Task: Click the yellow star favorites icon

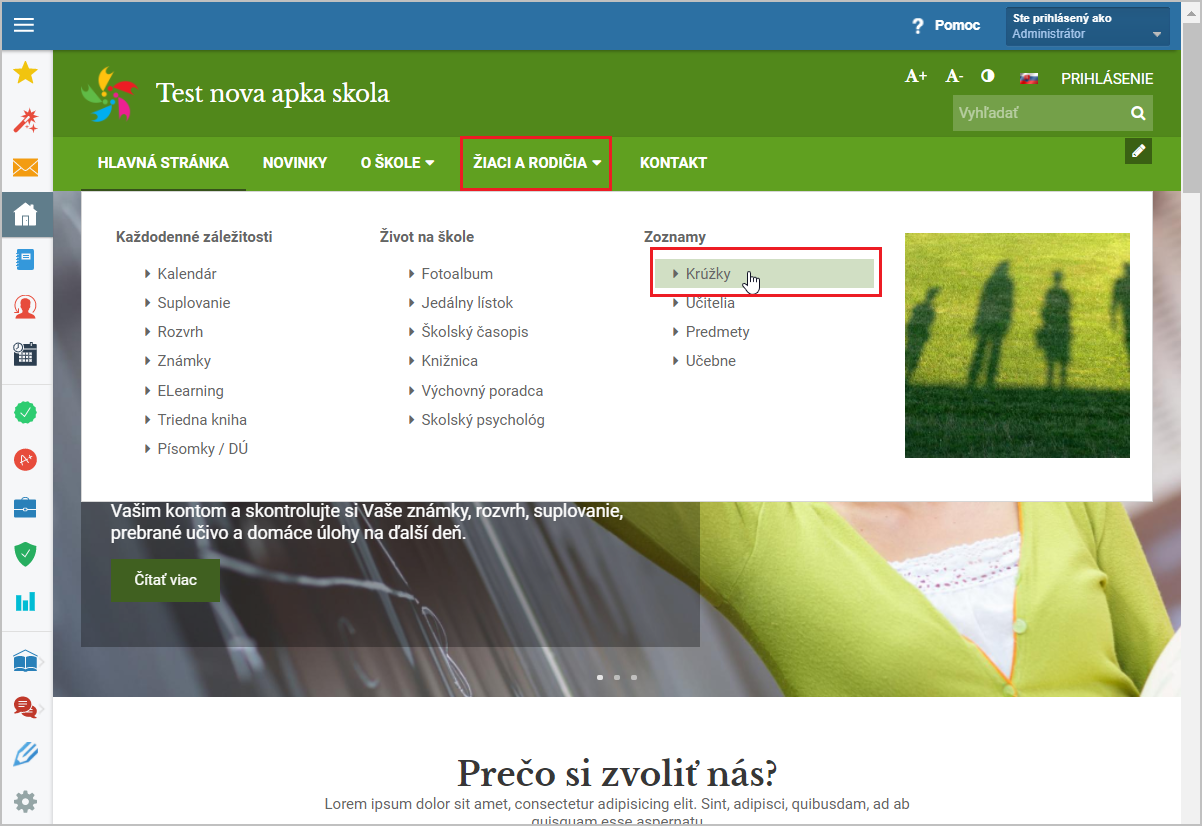Action: [26, 73]
